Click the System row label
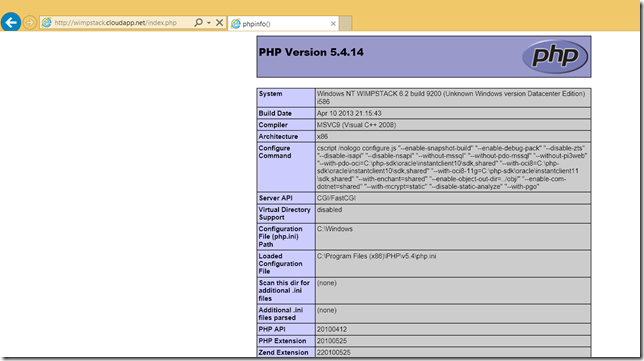Viewport: 644px width, 361px height. pyautogui.click(x=271, y=94)
